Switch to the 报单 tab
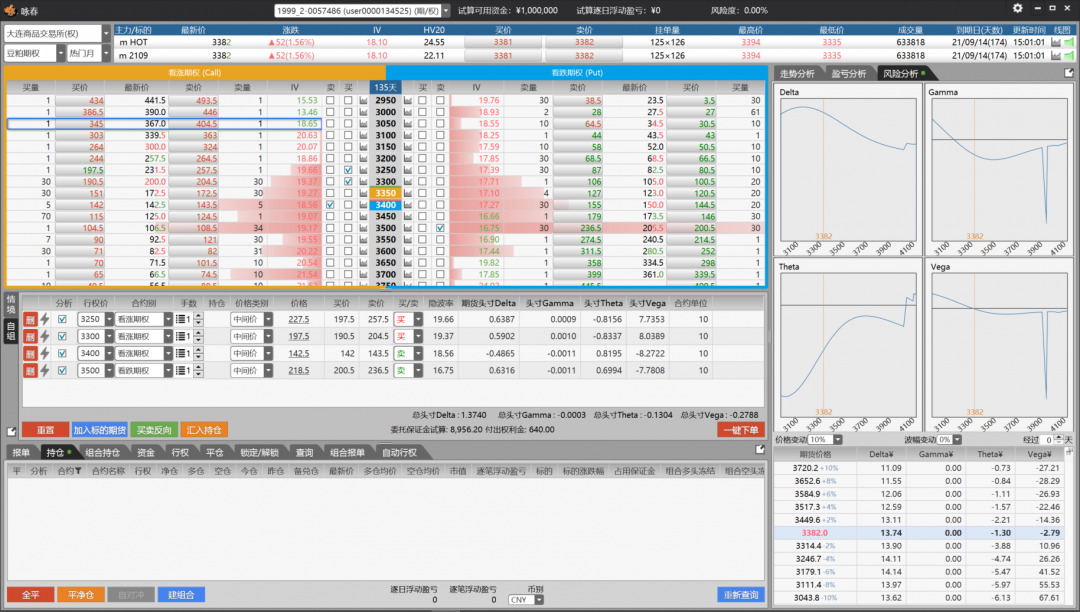This screenshot has height=612, width=1080. pyautogui.click(x=21, y=452)
